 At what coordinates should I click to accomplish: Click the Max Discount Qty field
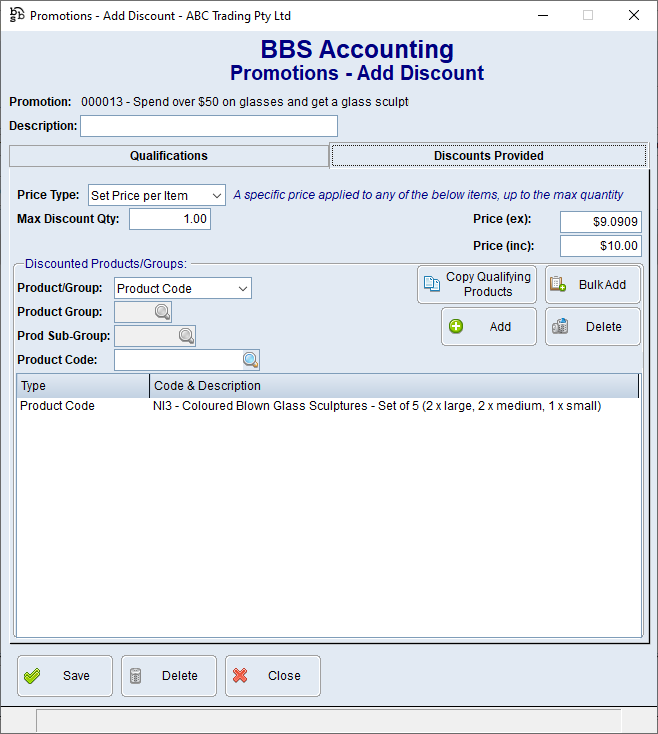point(169,219)
